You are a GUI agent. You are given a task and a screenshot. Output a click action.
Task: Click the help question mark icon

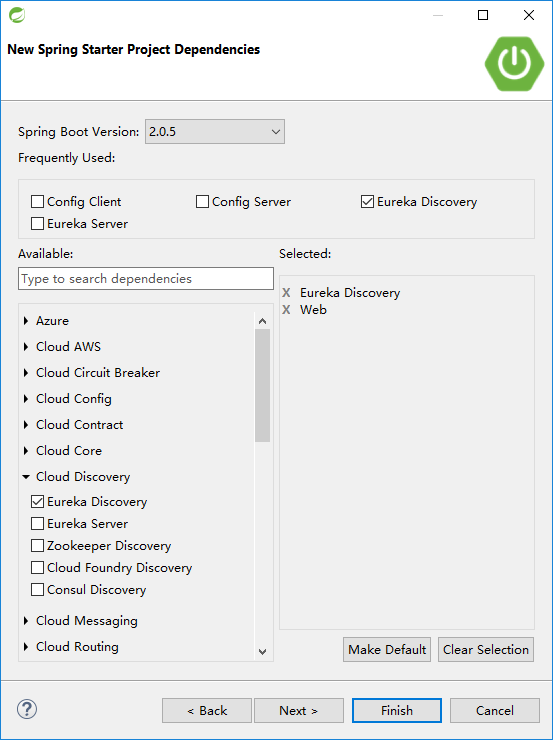[x=27, y=709]
